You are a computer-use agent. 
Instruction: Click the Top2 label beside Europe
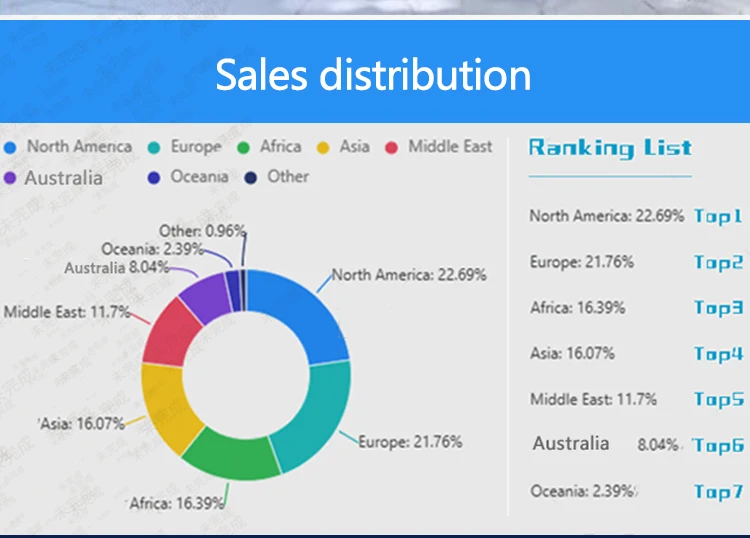718,262
